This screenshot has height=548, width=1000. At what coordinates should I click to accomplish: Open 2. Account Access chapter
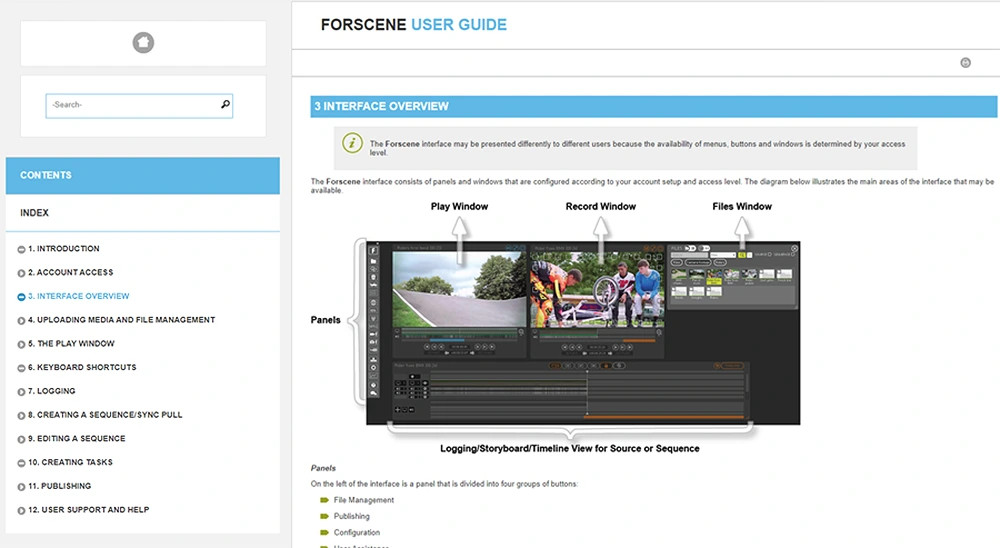tap(70, 273)
